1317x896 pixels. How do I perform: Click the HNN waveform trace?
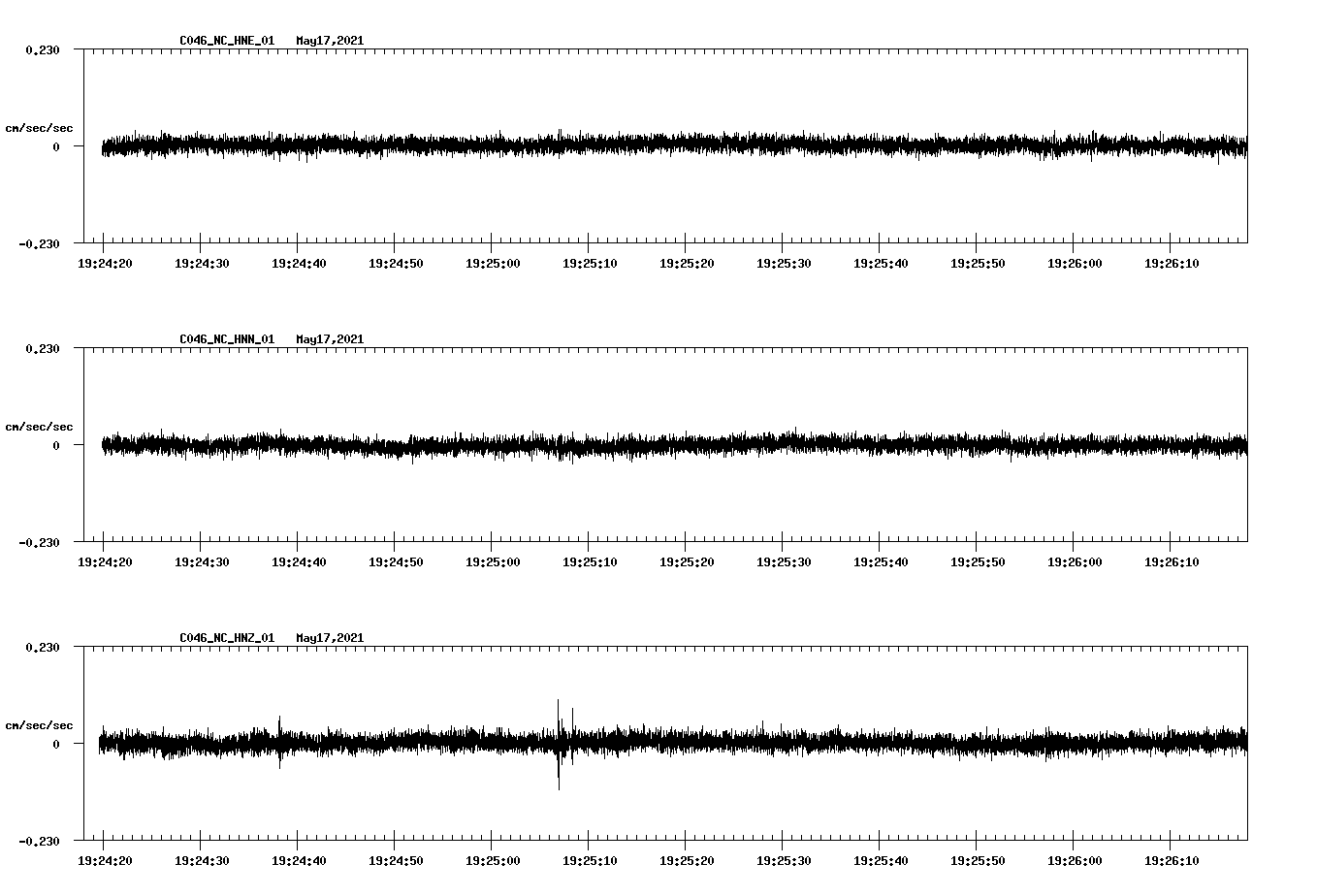click(582, 446)
